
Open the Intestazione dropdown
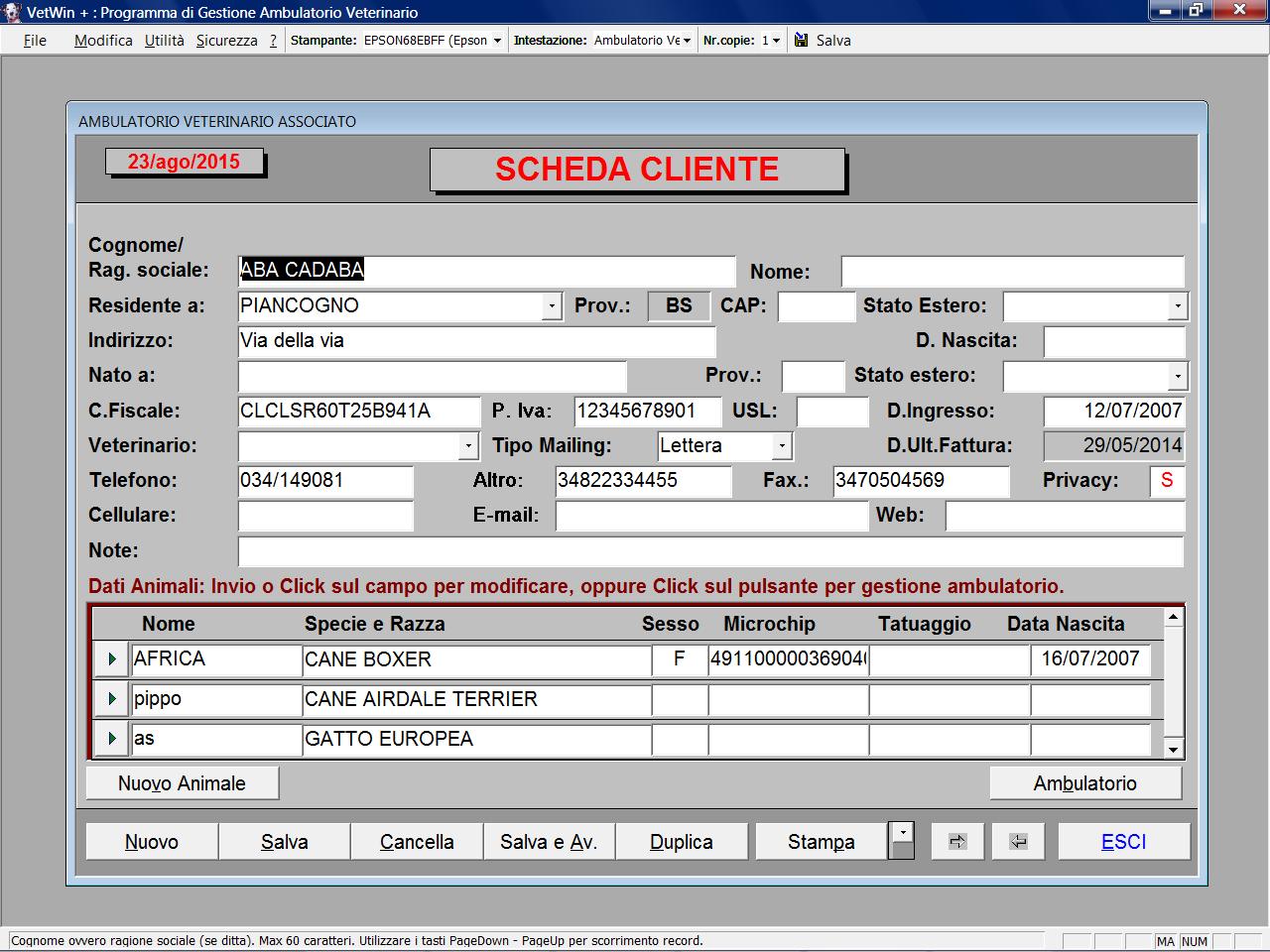[x=687, y=41]
